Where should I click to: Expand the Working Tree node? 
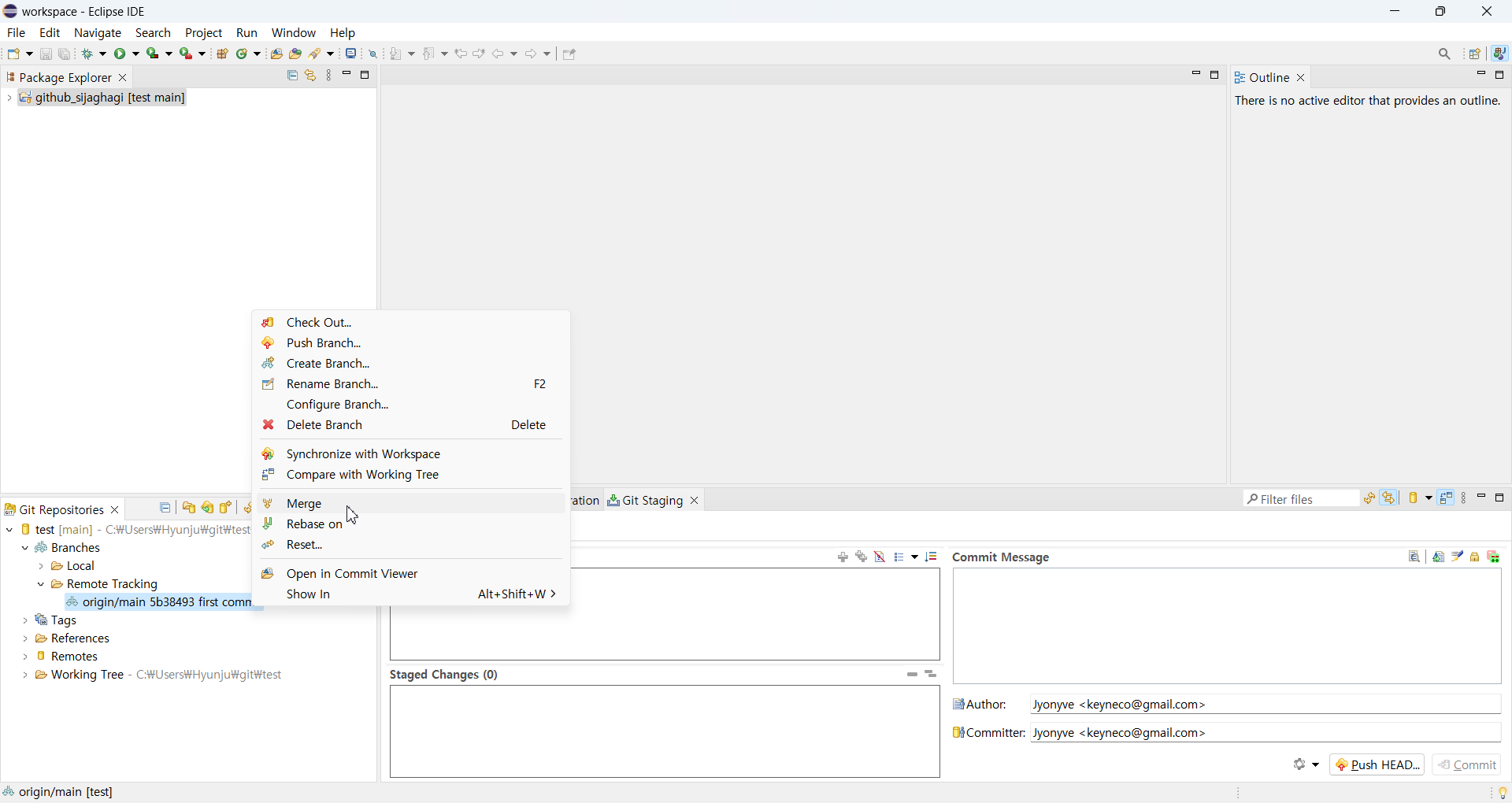(25, 675)
